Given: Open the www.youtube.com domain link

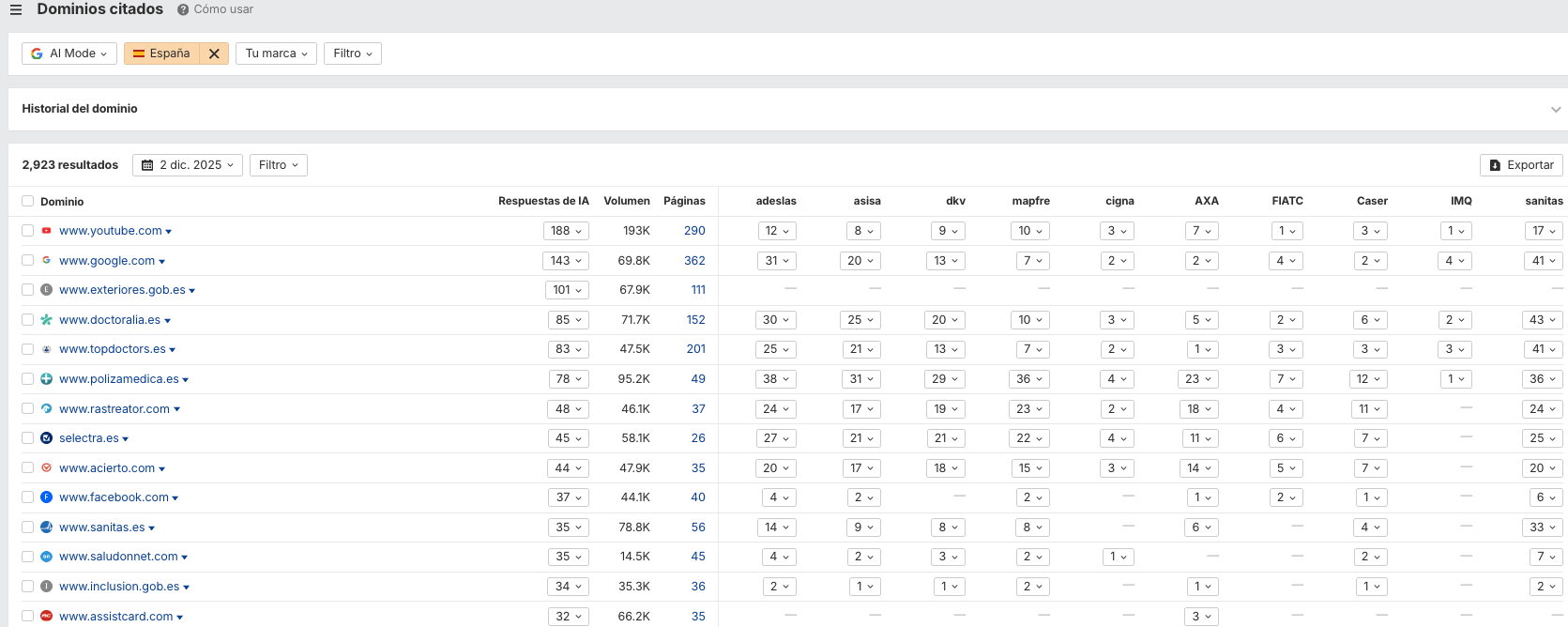Looking at the screenshot, I should pos(111,231).
